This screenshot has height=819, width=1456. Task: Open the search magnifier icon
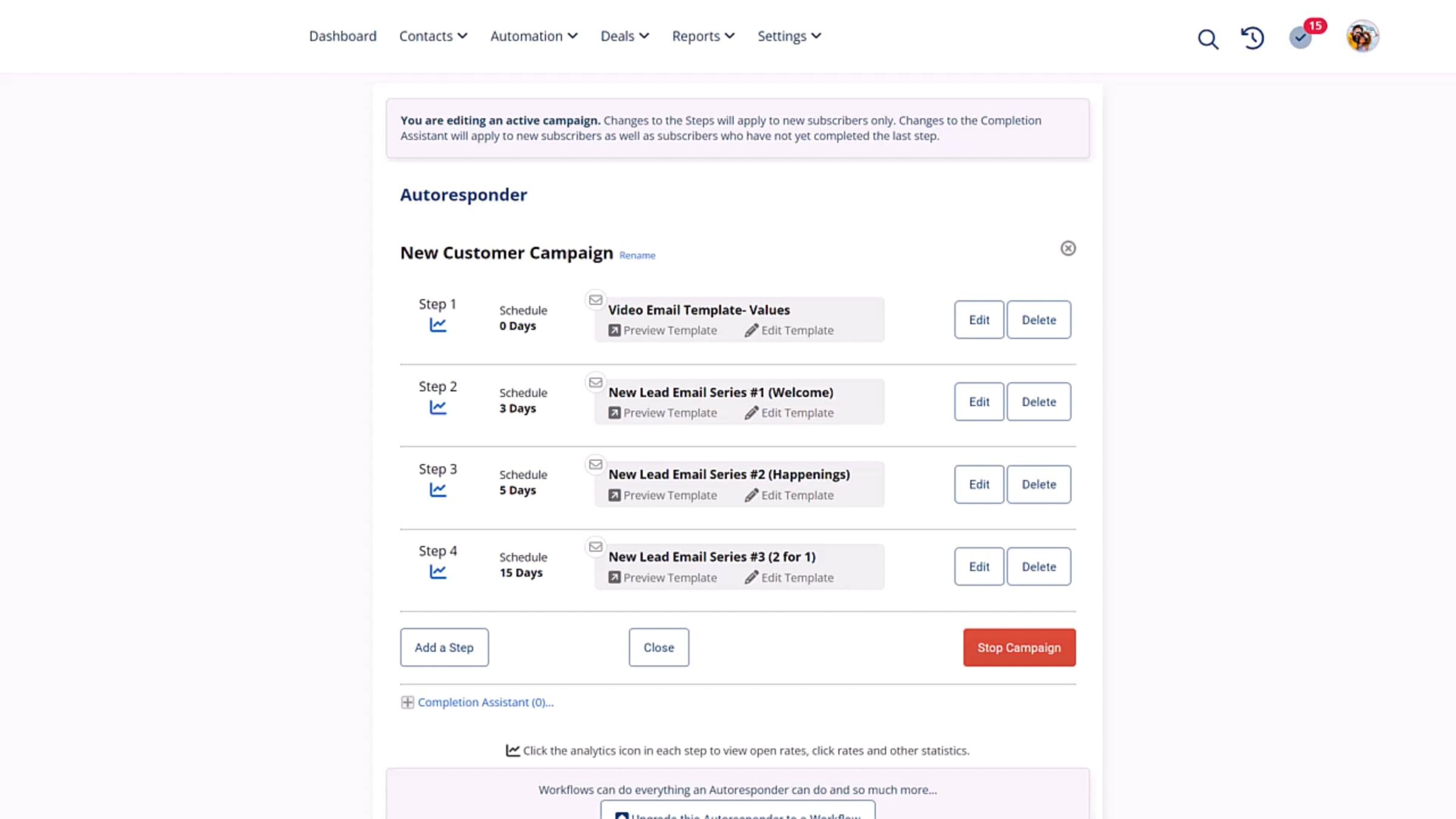(x=1208, y=39)
